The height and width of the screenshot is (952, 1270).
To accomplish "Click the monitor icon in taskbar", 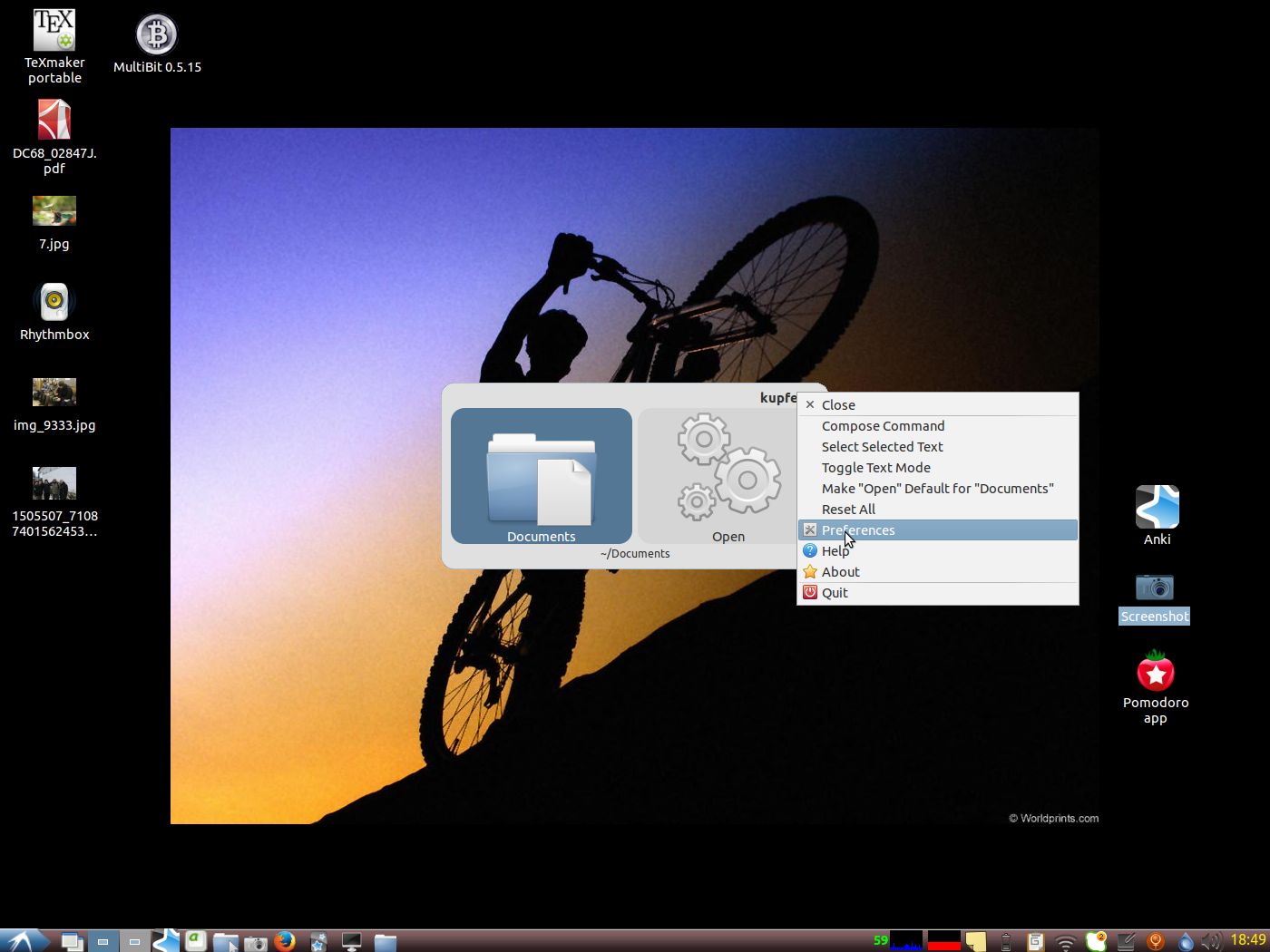I will [x=351, y=942].
